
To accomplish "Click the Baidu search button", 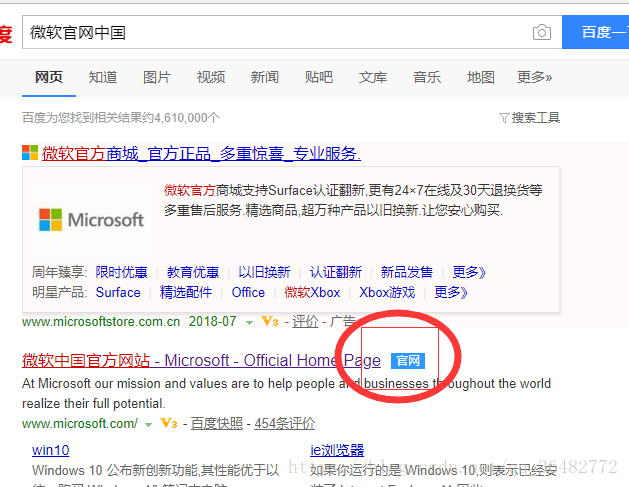I will 596,32.
